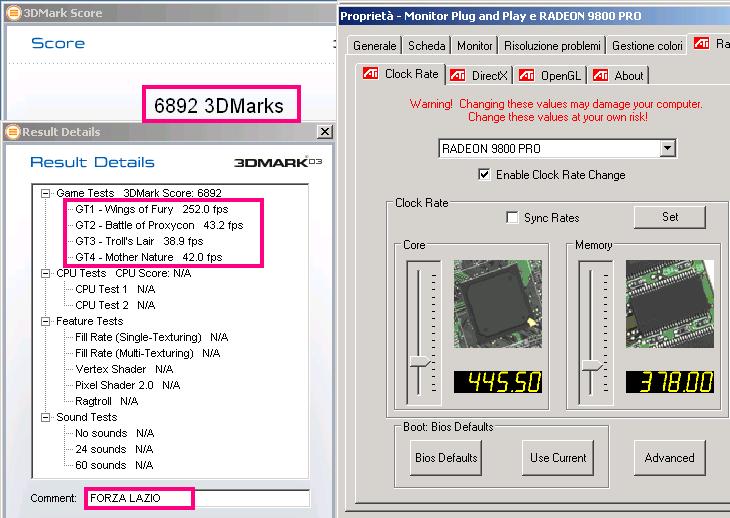Click the Bios Defaults button
Screen dimensions: 730x518
pyautogui.click(x=446, y=457)
